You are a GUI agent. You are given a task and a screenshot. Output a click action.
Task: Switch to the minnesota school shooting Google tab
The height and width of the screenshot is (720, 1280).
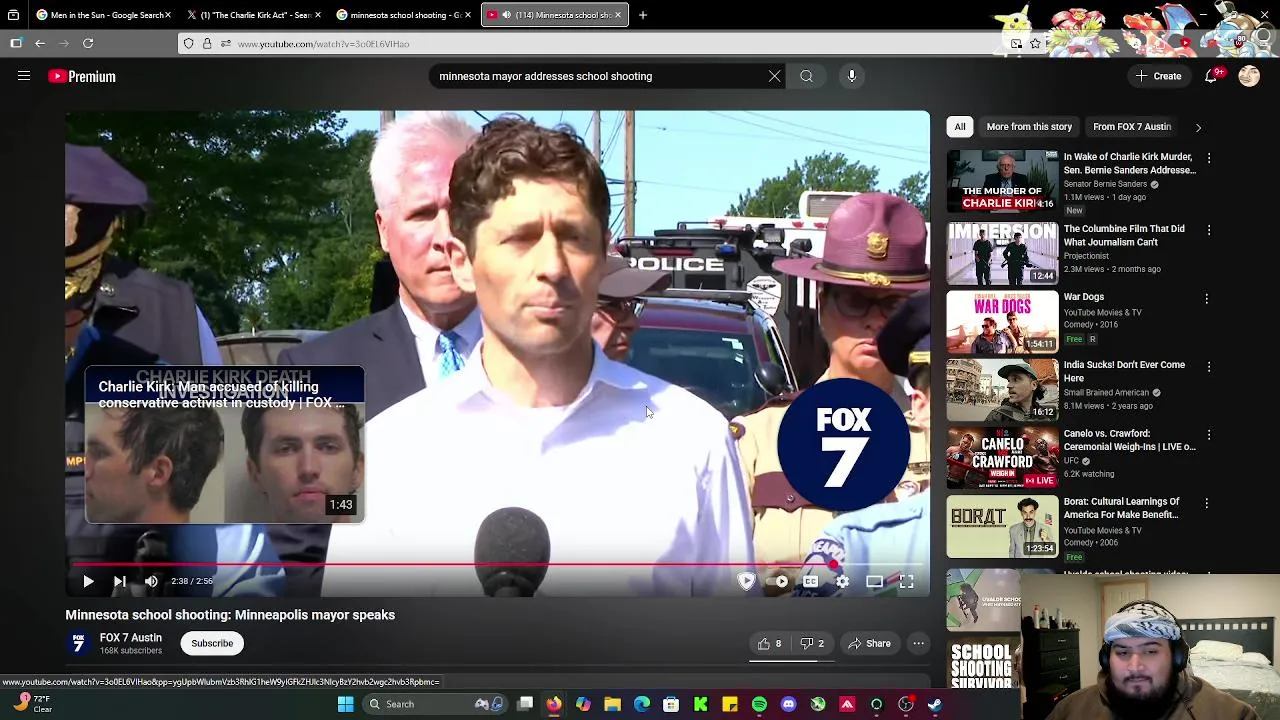coord(402,15)
